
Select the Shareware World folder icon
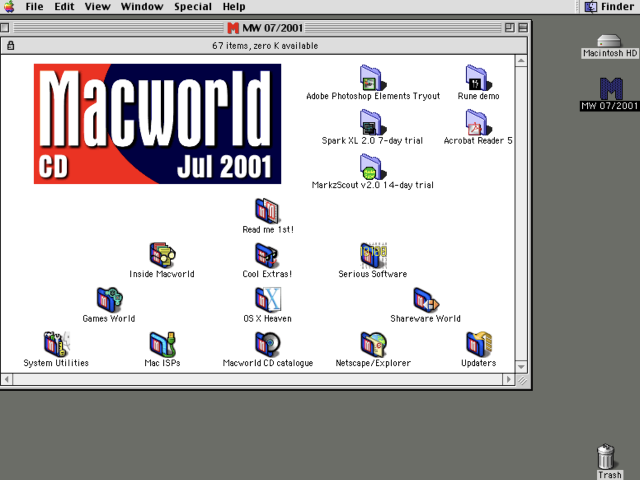point(425,300)
